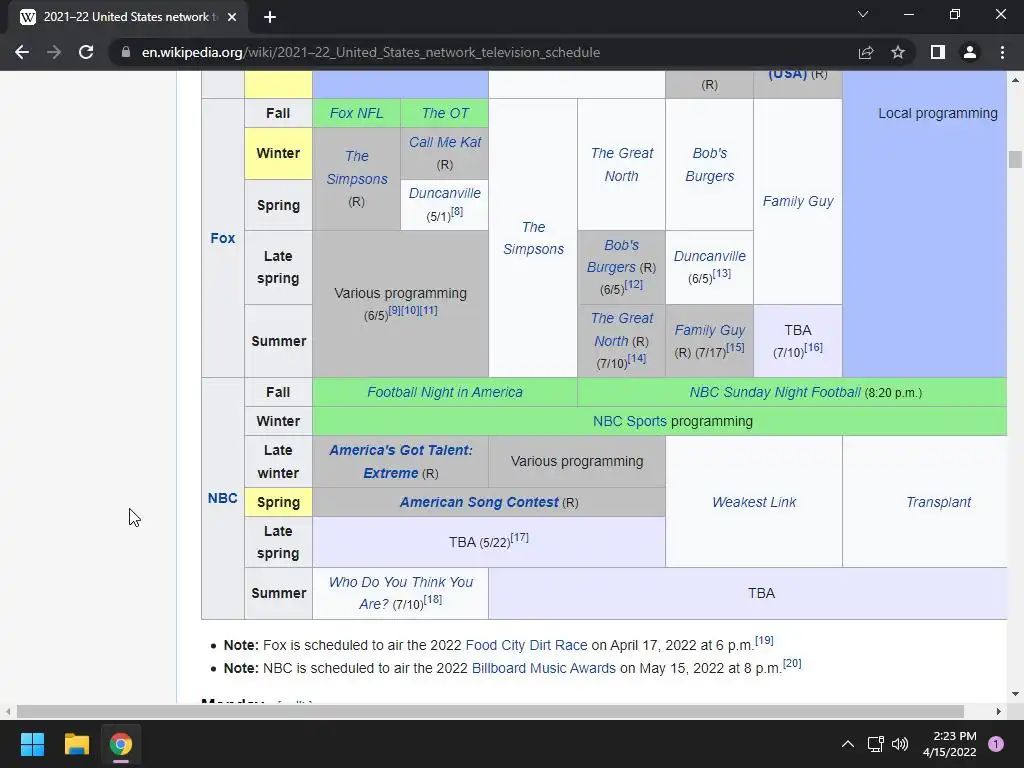Open notification center badge
This screenshot has width=1024, height=768.
point(996,744)
